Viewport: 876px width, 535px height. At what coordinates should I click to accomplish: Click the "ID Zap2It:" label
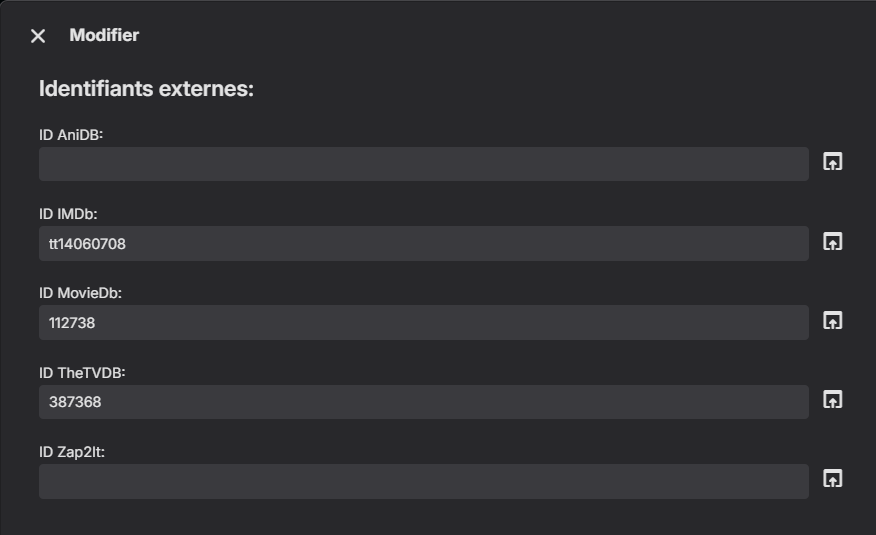(x=72, y=452)
